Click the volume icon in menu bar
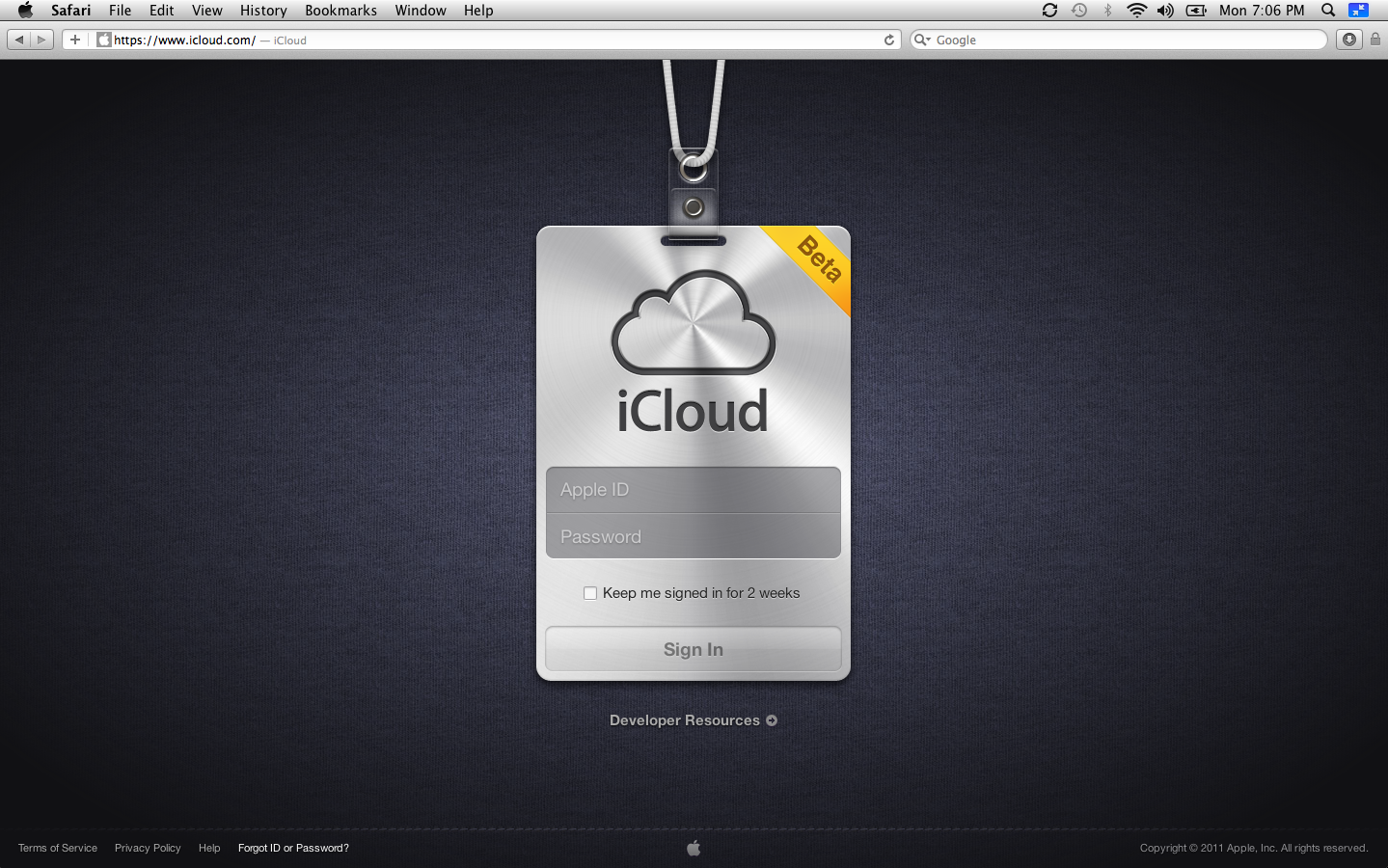Screen dimensions: 1388x868 coord(1165,11)
